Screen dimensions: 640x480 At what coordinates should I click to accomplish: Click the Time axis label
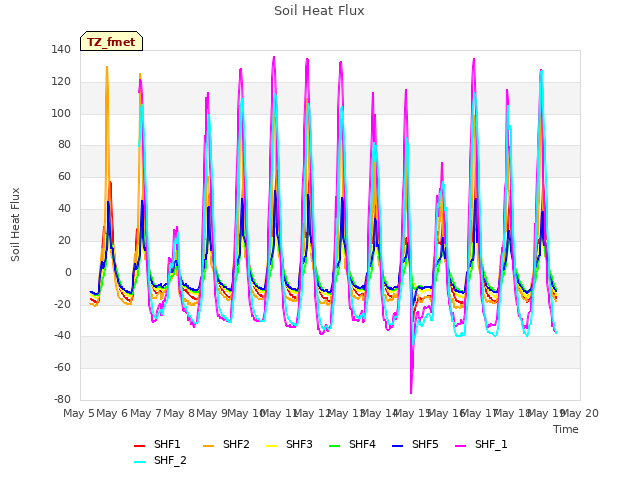pyautogui.click(x=566, y=429)
